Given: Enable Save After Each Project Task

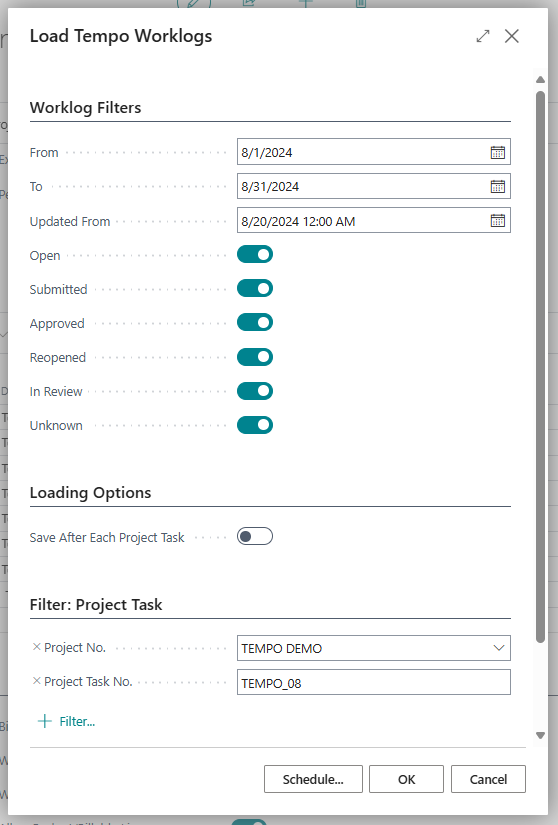Looking at the screenshot, I should click(255, 537).
